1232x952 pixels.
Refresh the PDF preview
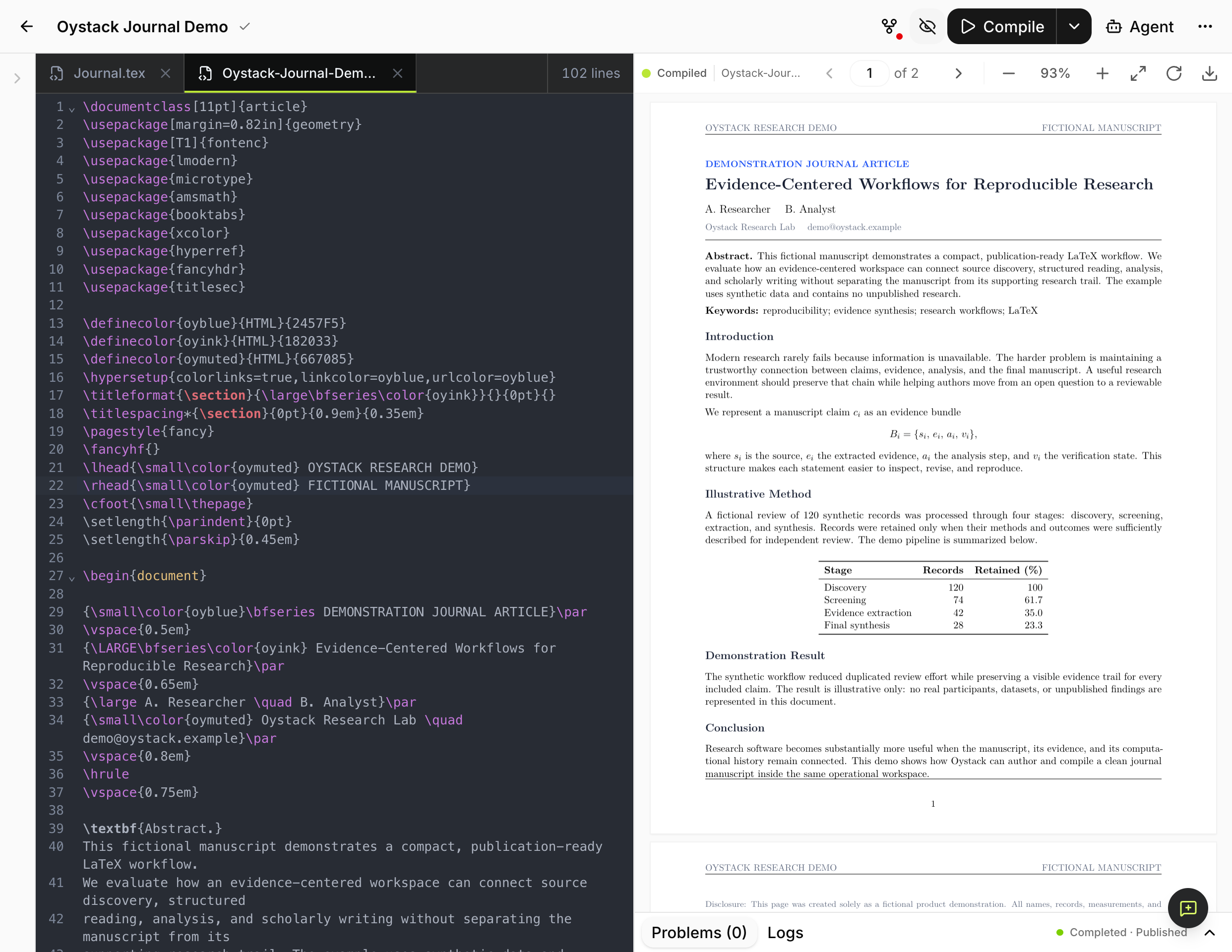[1174, 73]
